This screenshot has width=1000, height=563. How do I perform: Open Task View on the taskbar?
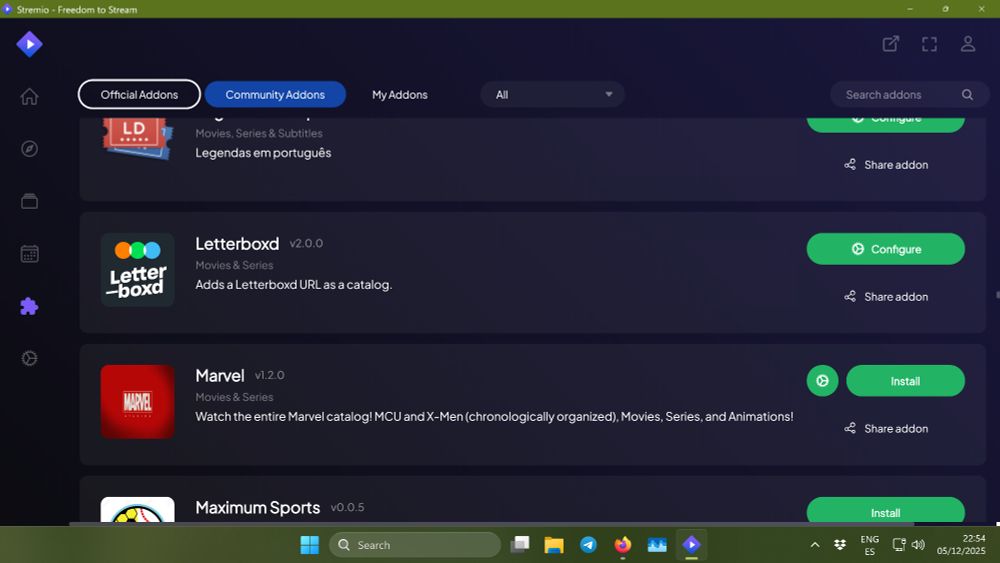pos(520,545)
